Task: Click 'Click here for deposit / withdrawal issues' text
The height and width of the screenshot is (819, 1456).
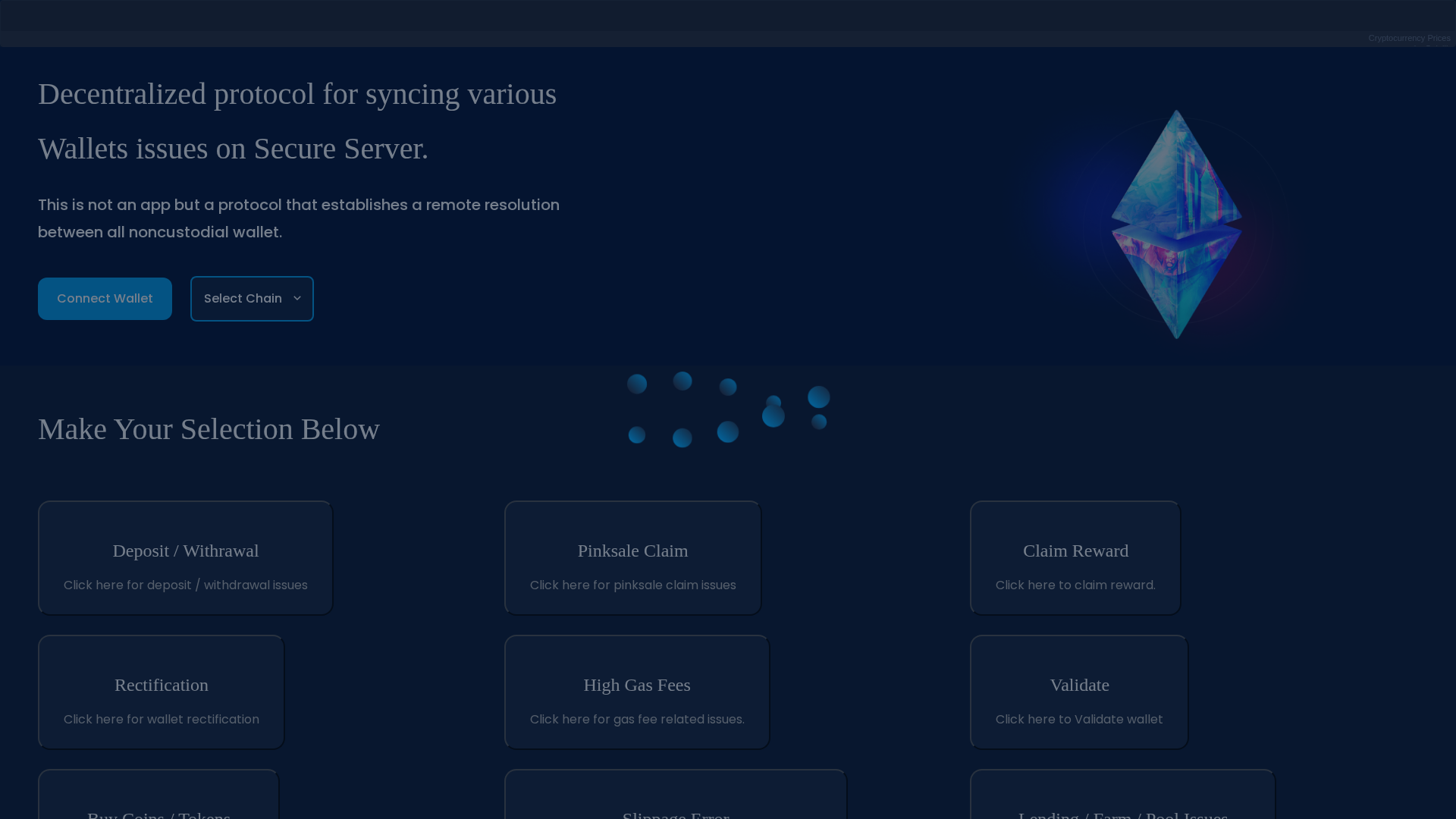Action: (x=186, y=585)
